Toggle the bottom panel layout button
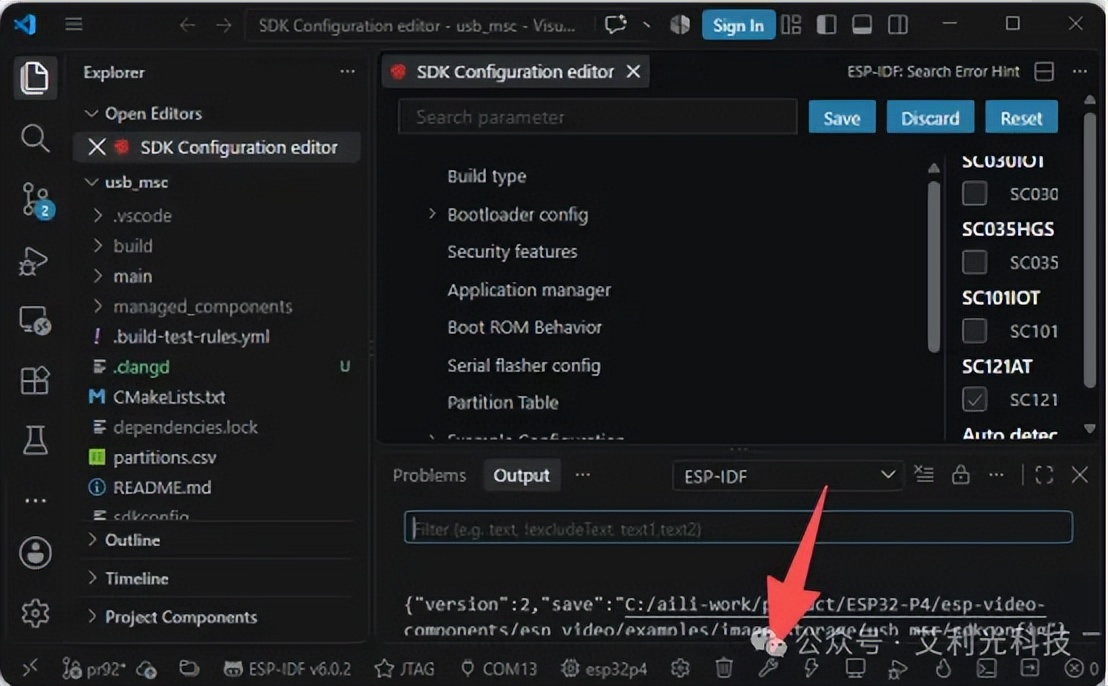The width and height of the screenshot is (1108, 686). pos(862,25)
